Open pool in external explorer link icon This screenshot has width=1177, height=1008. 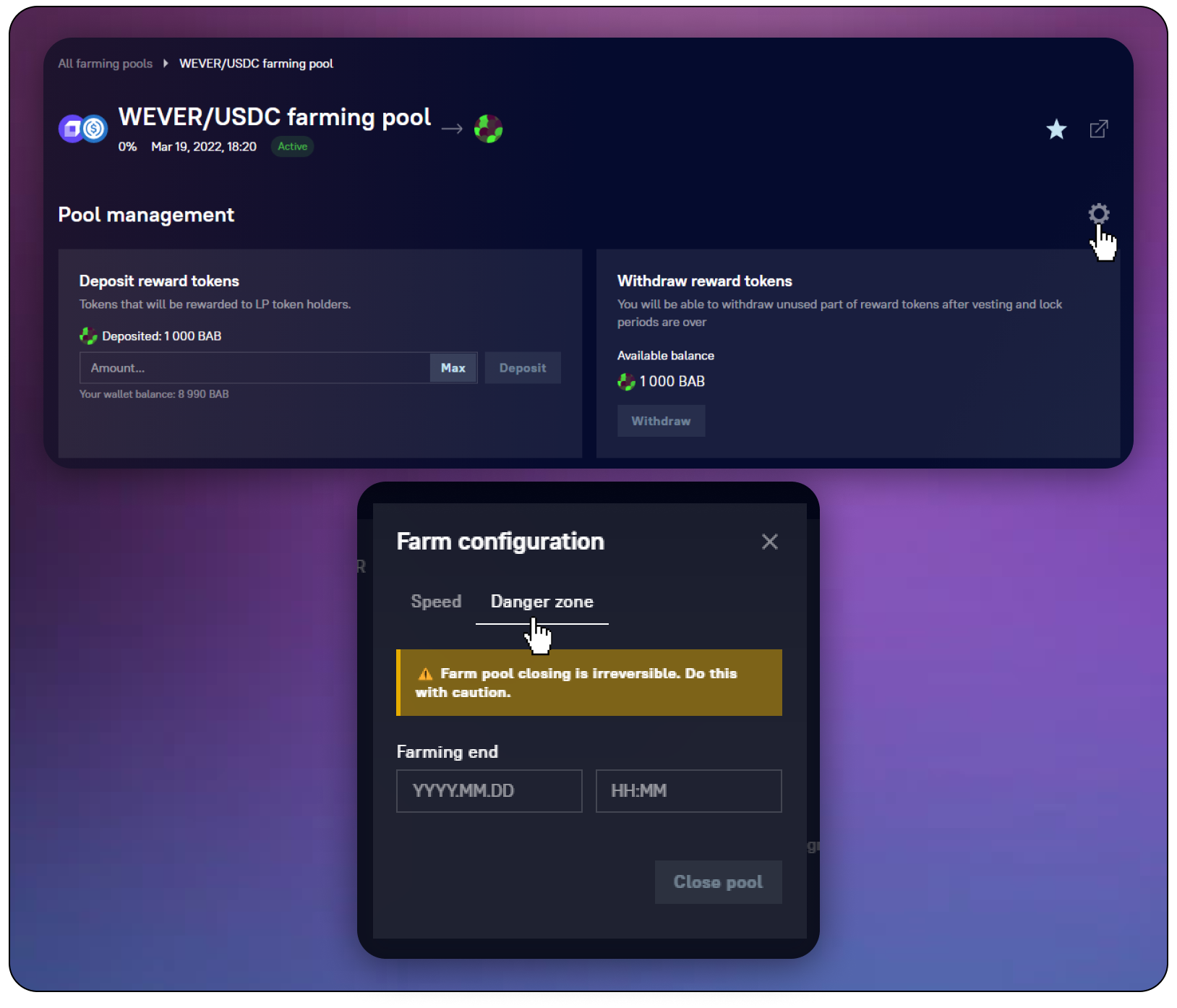[1098, 129]
